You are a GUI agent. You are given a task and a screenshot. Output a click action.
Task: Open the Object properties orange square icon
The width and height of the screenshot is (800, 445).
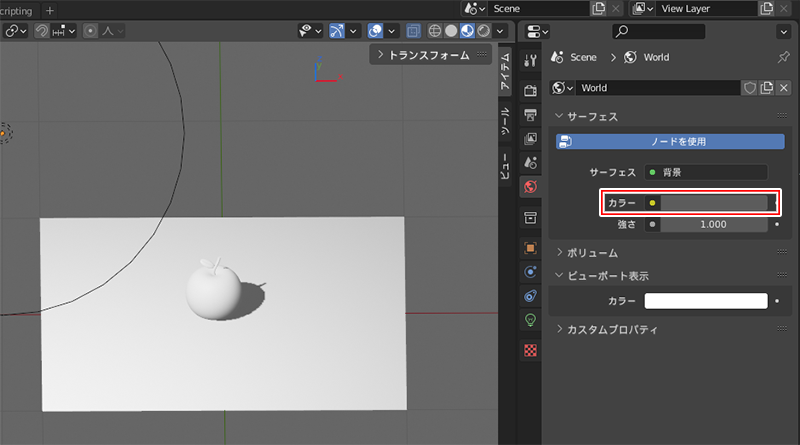(x=530, y=247)
